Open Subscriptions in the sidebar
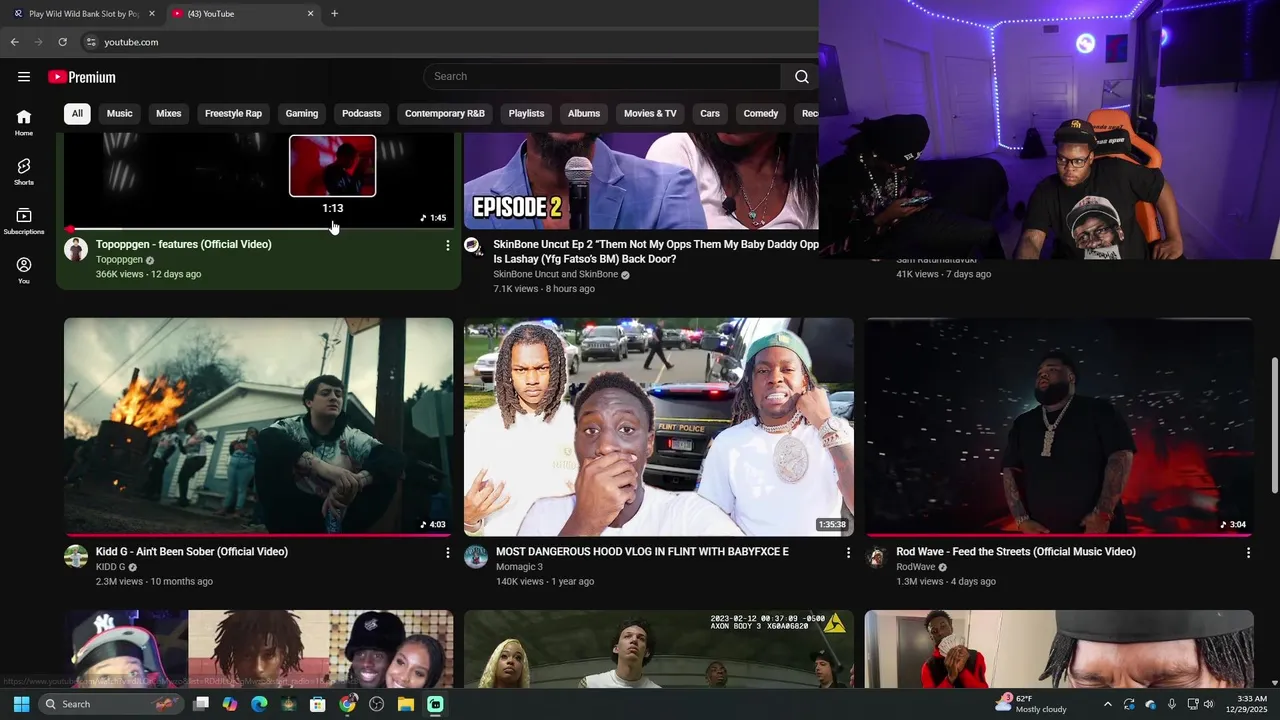This screenshot has height=720, width=1280. click(x=24, y=221)
